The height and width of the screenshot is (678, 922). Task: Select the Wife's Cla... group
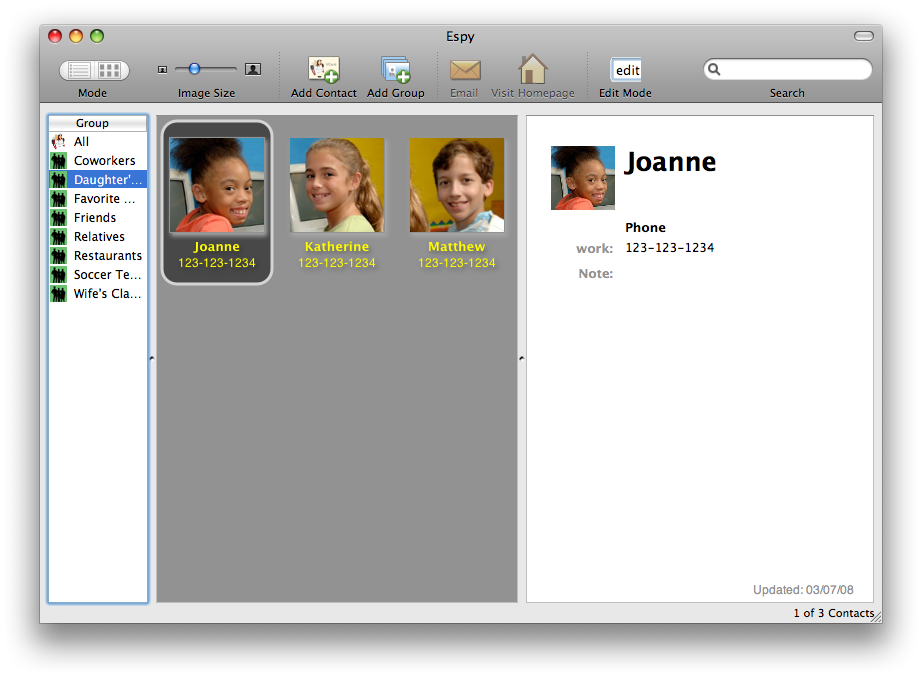point(98,293)
